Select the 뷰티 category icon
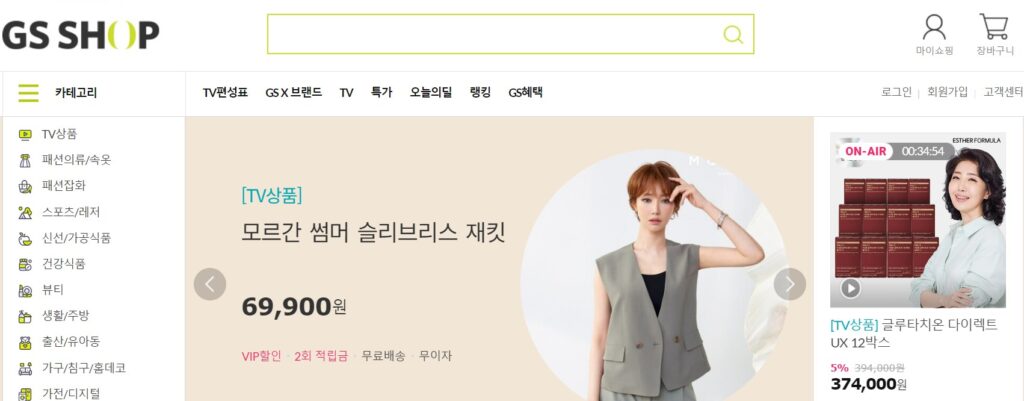 tap(25, 291)
